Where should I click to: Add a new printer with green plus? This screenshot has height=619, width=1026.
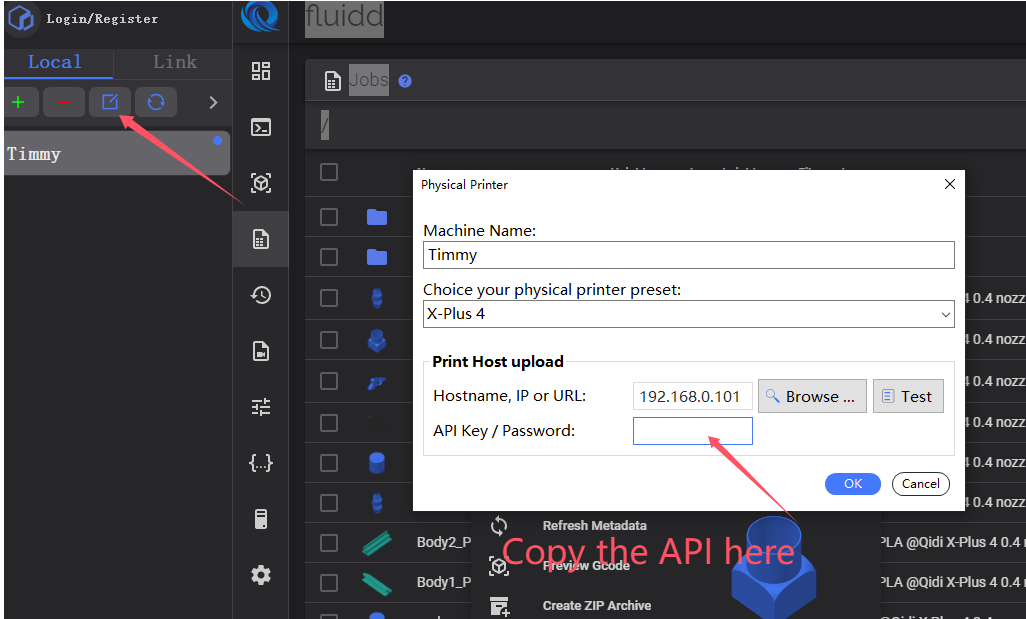point(21,101)
